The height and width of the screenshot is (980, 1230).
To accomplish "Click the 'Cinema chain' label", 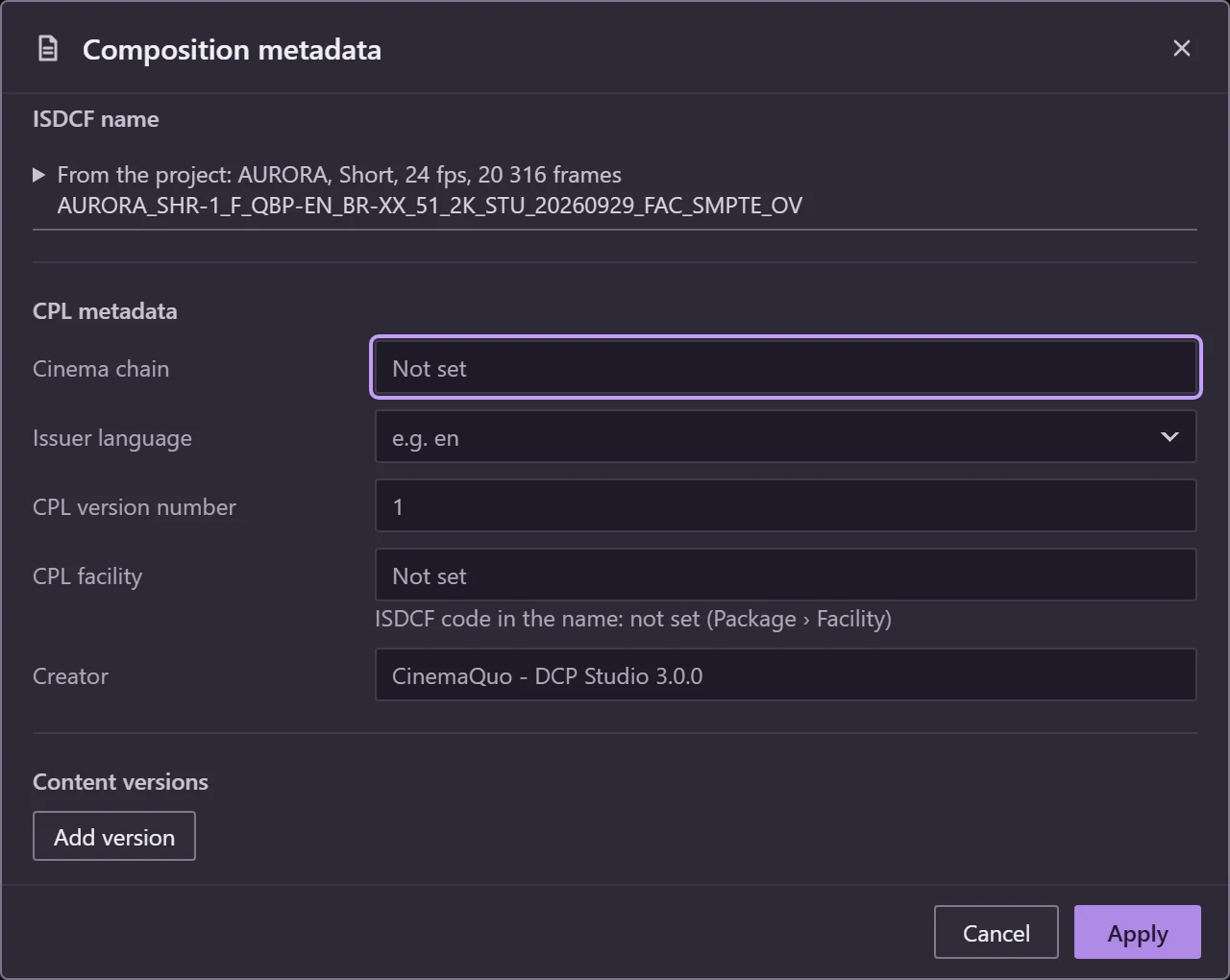I will 101,369.
